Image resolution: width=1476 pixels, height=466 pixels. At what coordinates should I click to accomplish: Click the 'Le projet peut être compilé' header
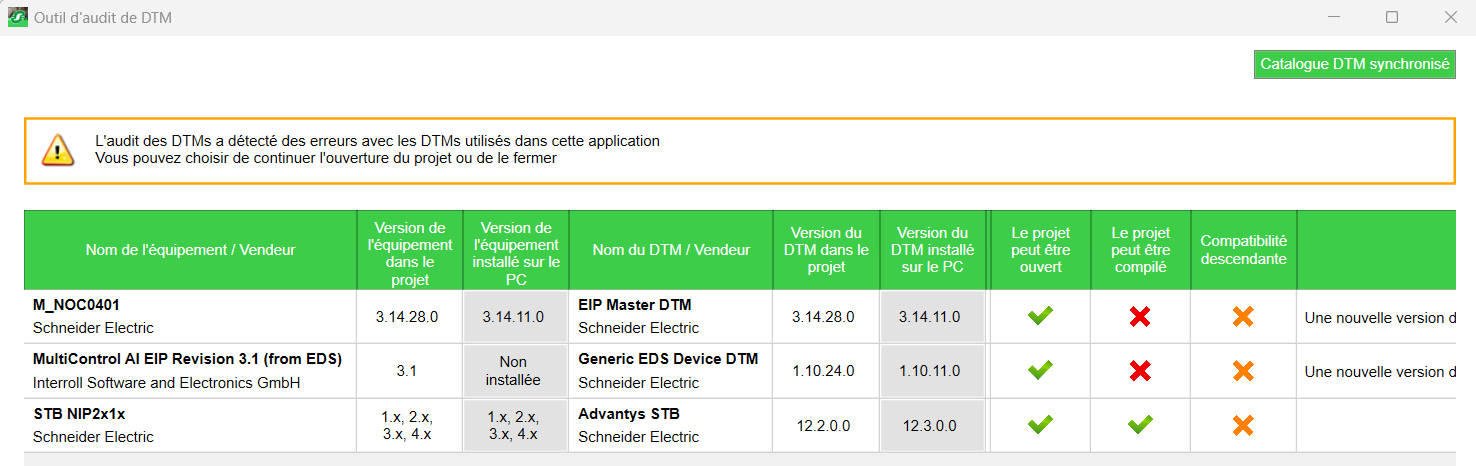click(1139, 250)
